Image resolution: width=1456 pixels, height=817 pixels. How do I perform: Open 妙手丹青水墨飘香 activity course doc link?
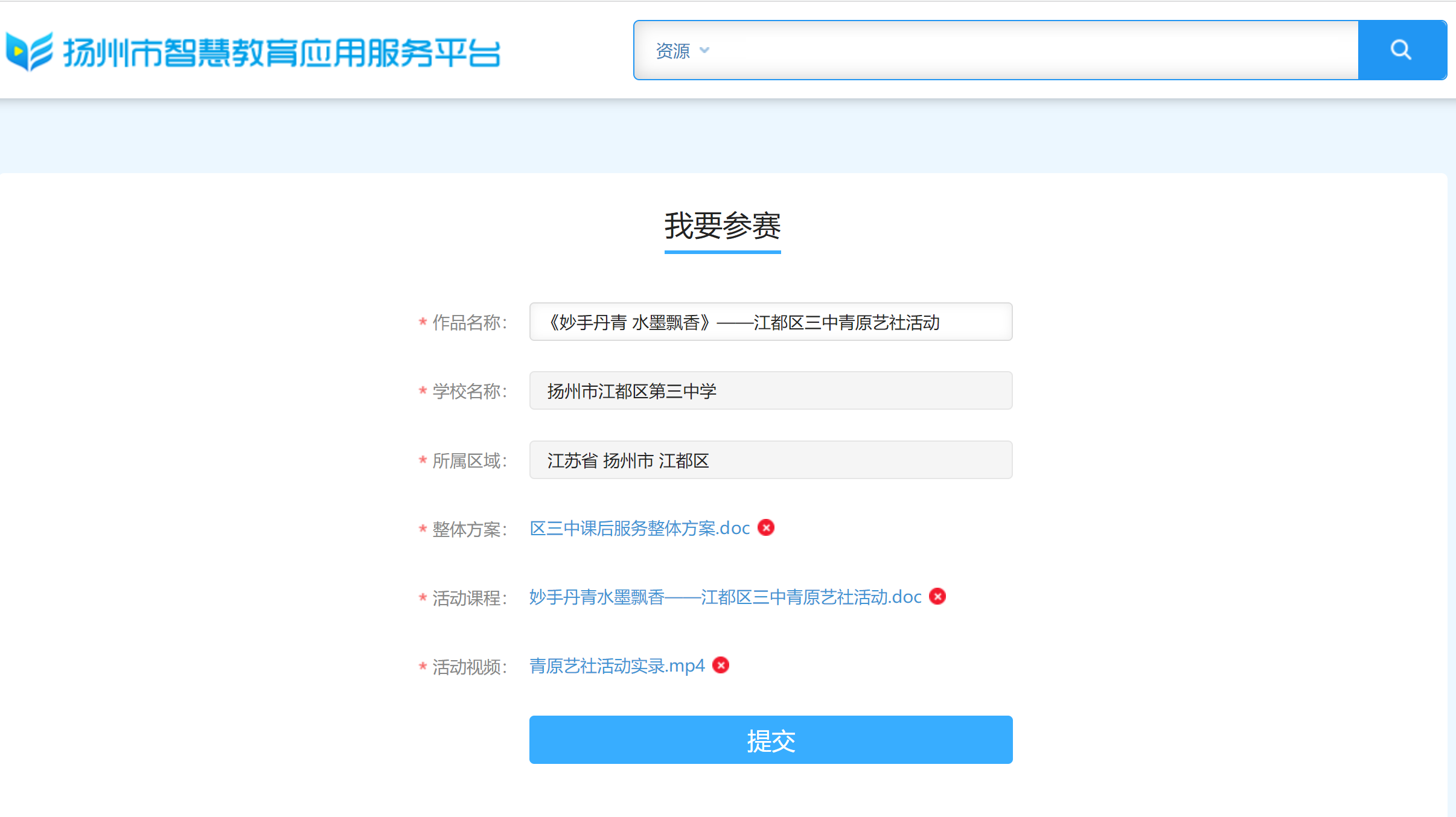[726, 597]
